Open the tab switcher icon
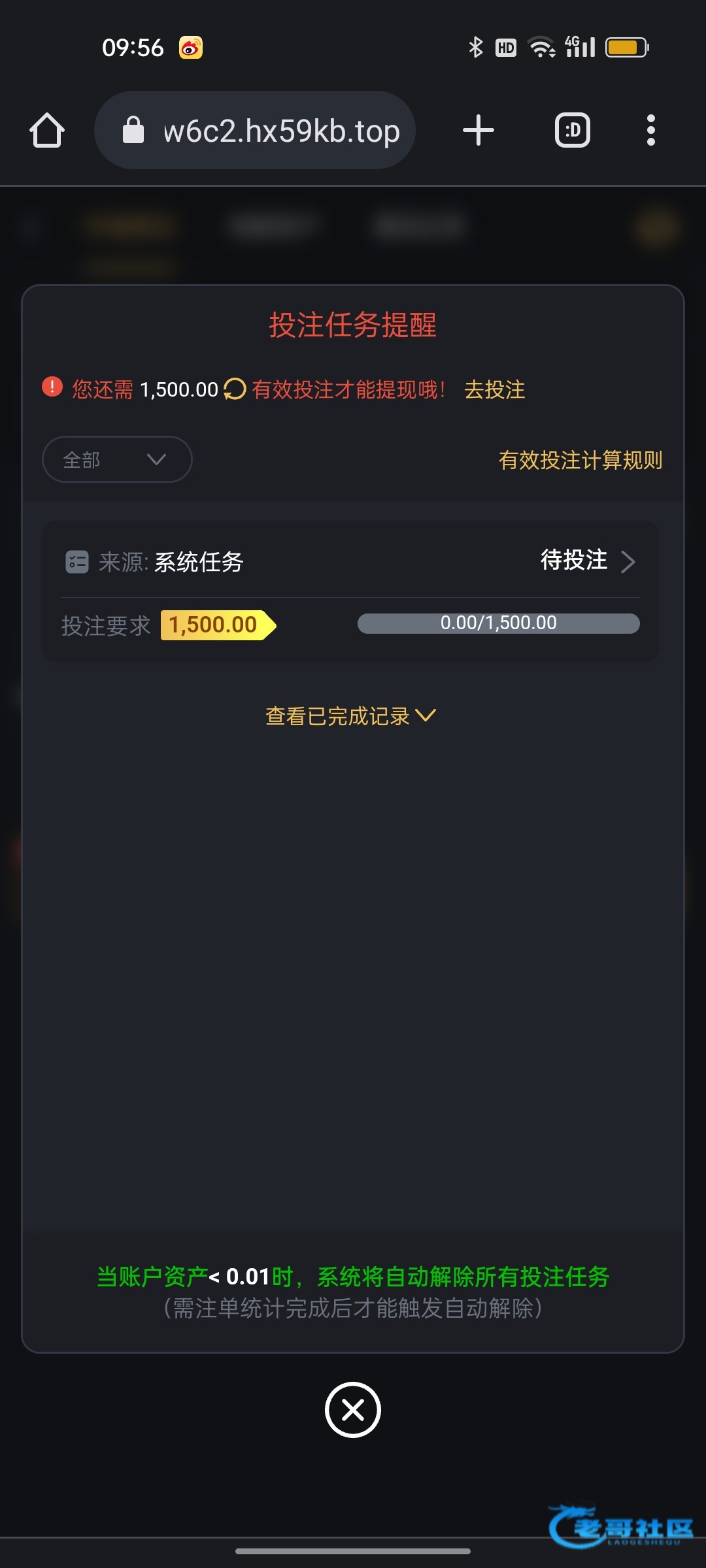The image size is (706, 1568). point(572,130)
